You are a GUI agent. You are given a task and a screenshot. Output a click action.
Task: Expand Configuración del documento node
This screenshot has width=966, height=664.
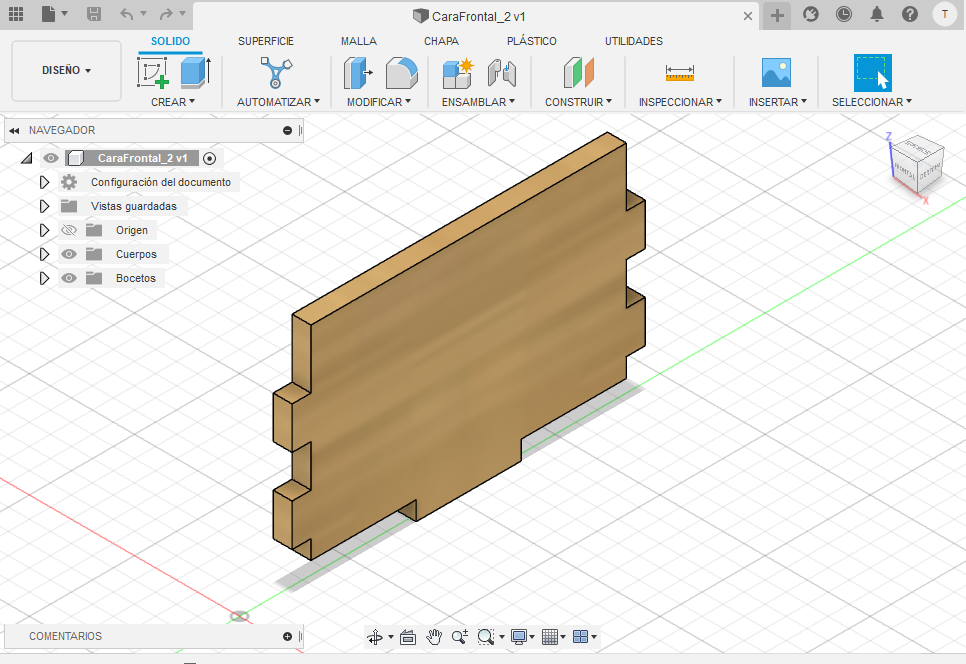pos(44,182)
